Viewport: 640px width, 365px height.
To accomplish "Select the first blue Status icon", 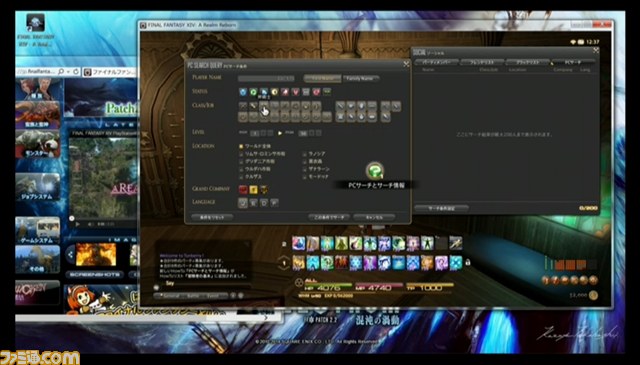I will [243, 92].
